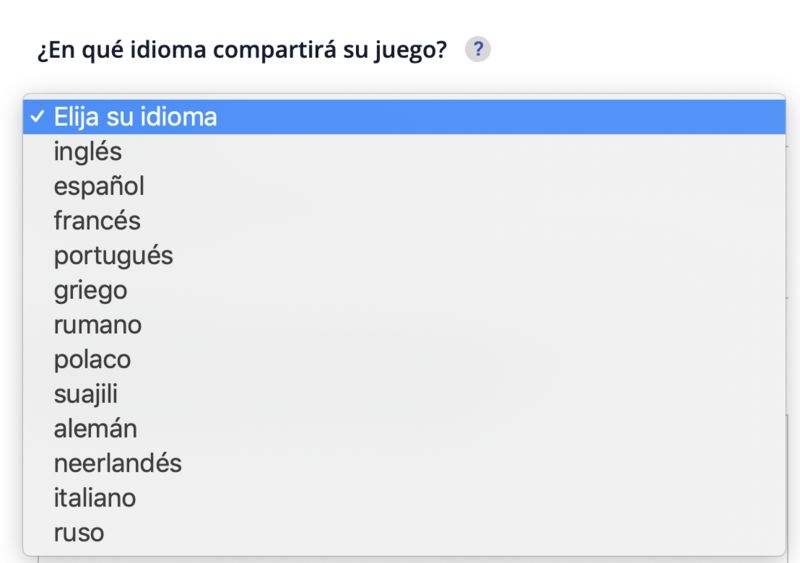Screen dimensions: 800x563
Task: Pick español as the game language
Action: pyautogui.click(x=99, y=186)
